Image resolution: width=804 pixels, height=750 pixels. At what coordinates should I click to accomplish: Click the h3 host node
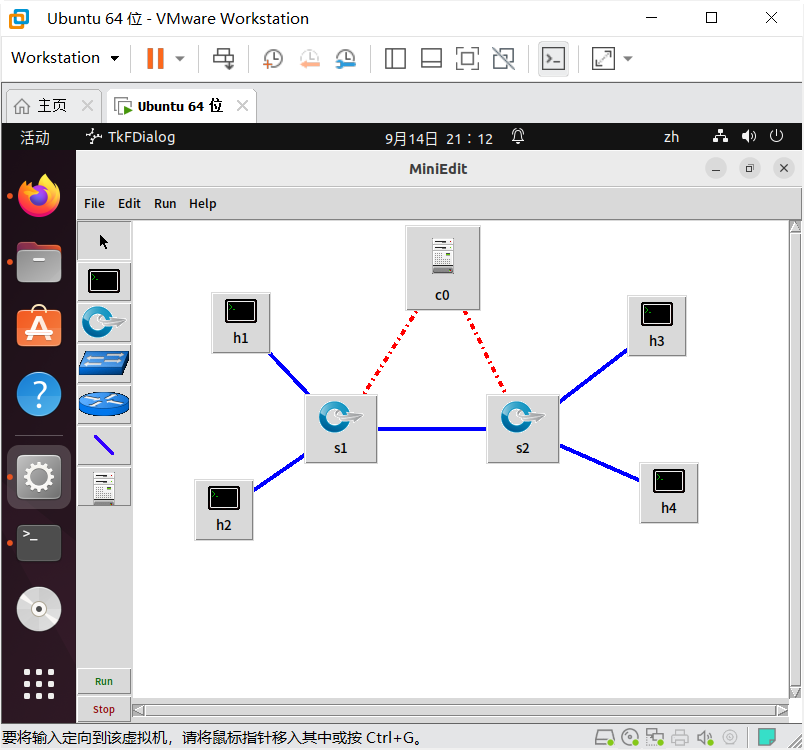point(656,326)
